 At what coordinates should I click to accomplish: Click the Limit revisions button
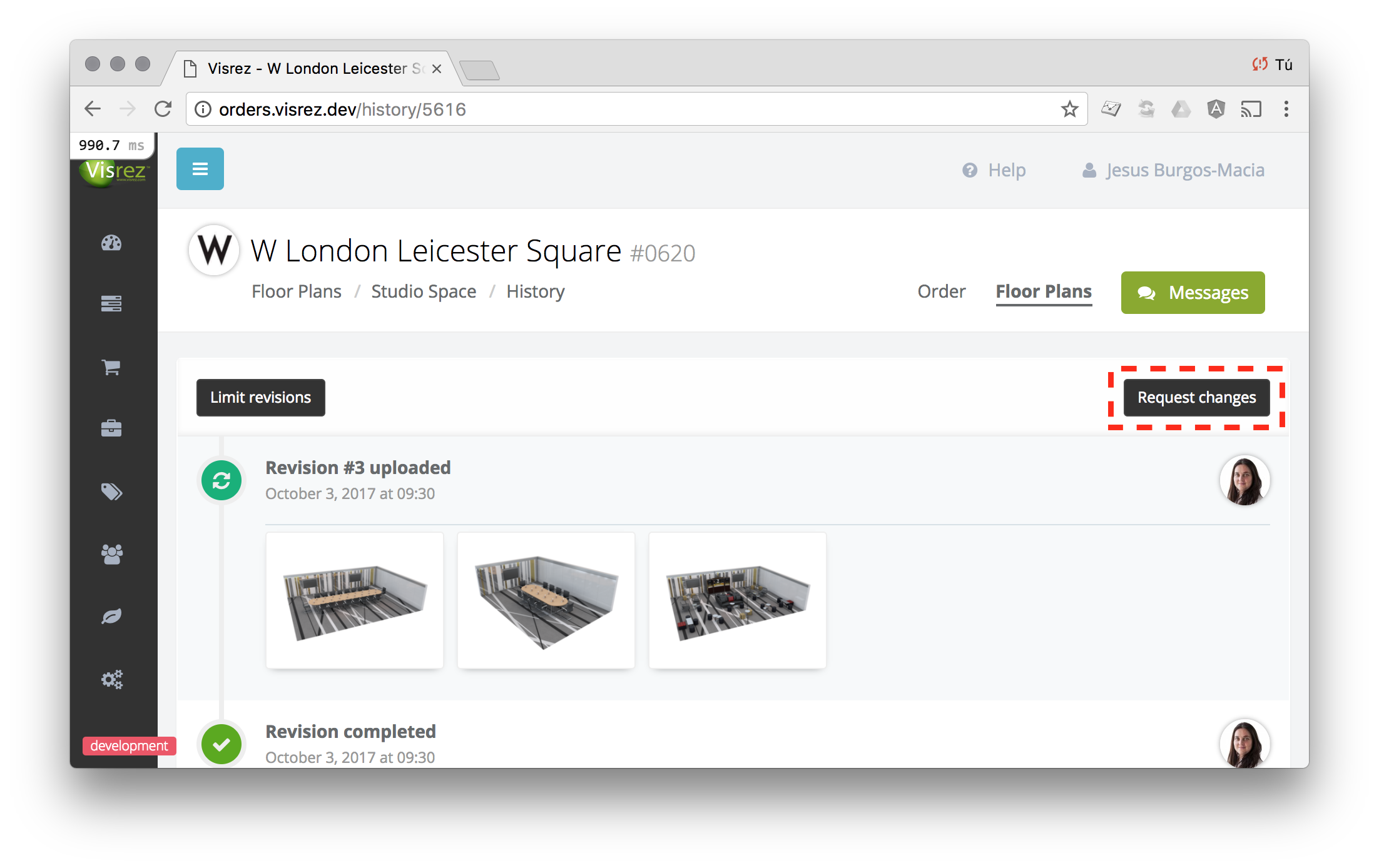pyautogui.click(x=261, y=398)
